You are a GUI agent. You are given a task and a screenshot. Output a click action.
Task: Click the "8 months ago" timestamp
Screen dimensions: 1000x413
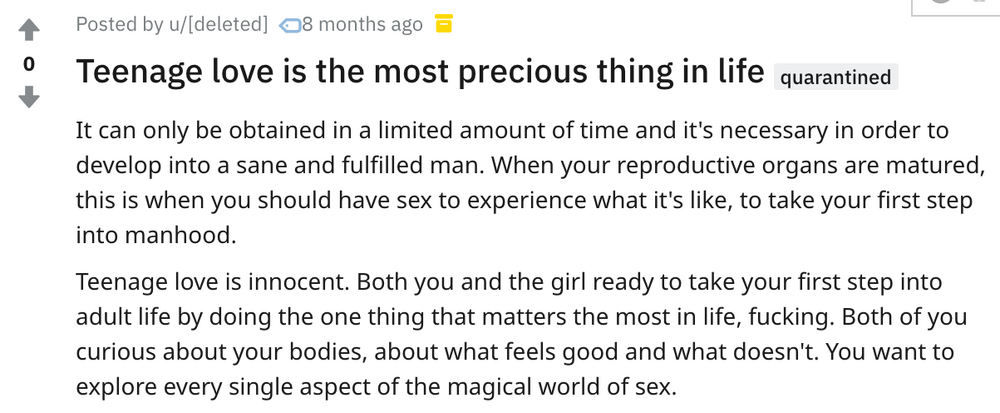coord(362,24)
